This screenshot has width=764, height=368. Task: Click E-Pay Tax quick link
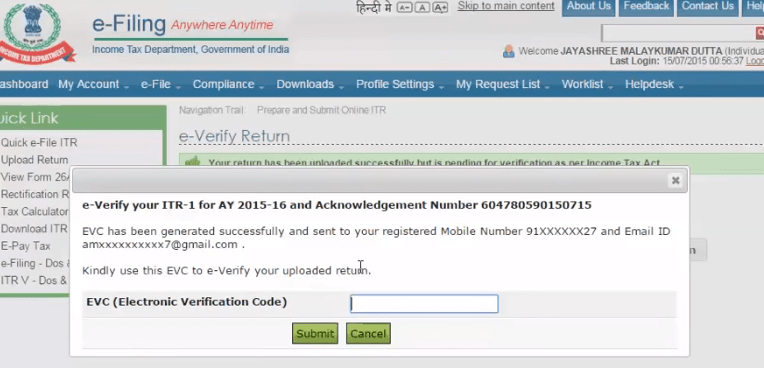[25, 246]
